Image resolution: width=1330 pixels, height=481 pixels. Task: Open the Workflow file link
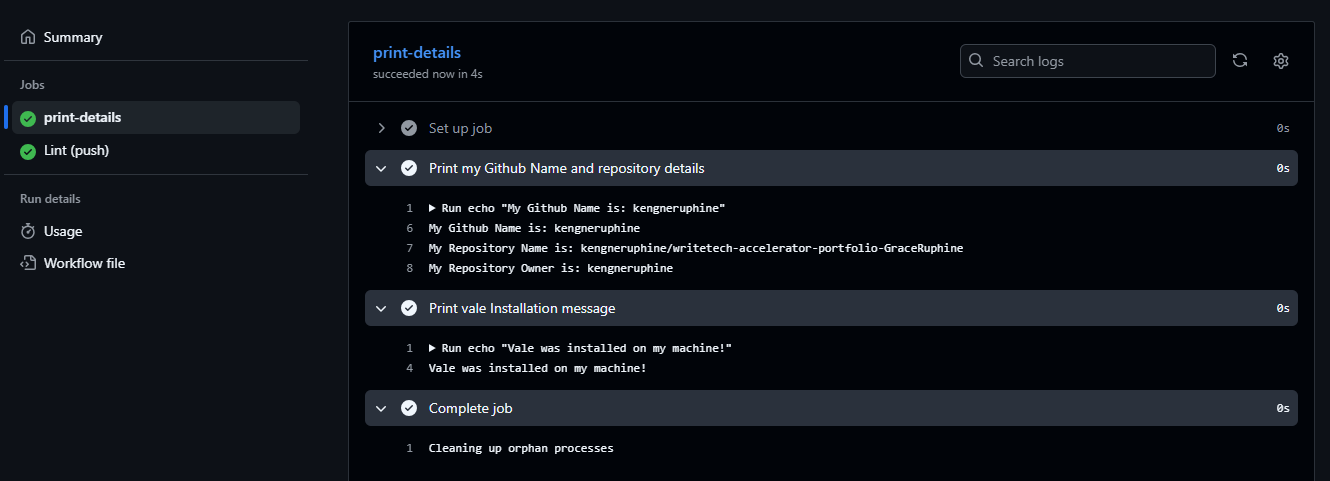coord(84,263)
